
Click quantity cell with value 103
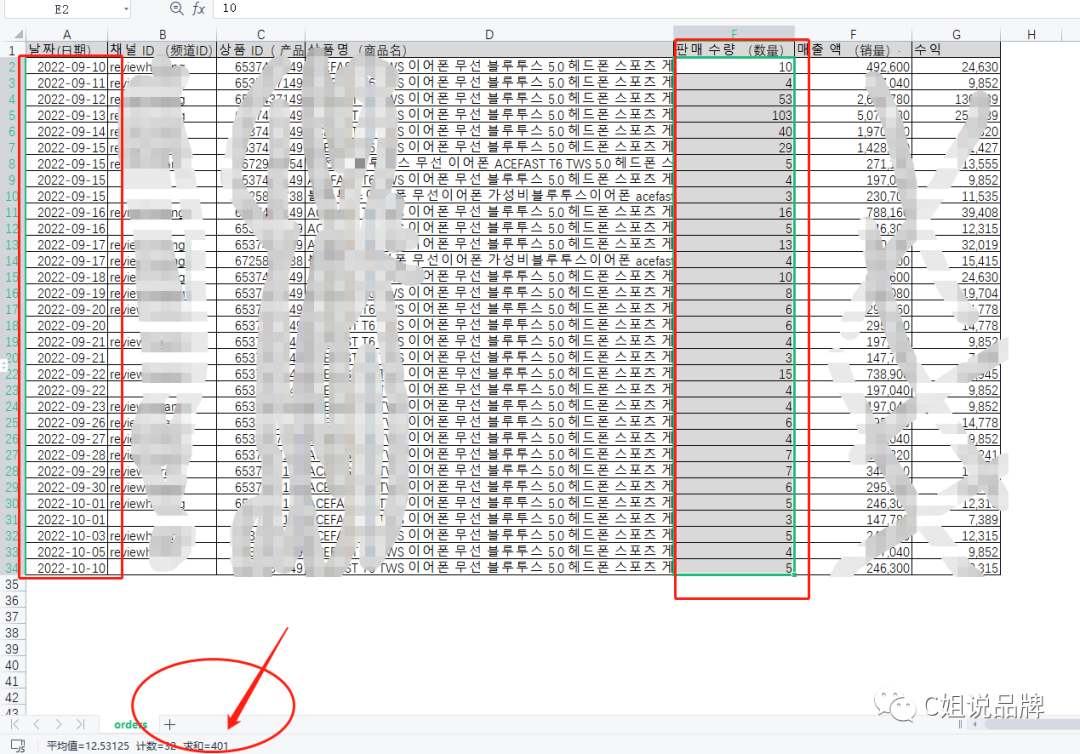(734, 115)
